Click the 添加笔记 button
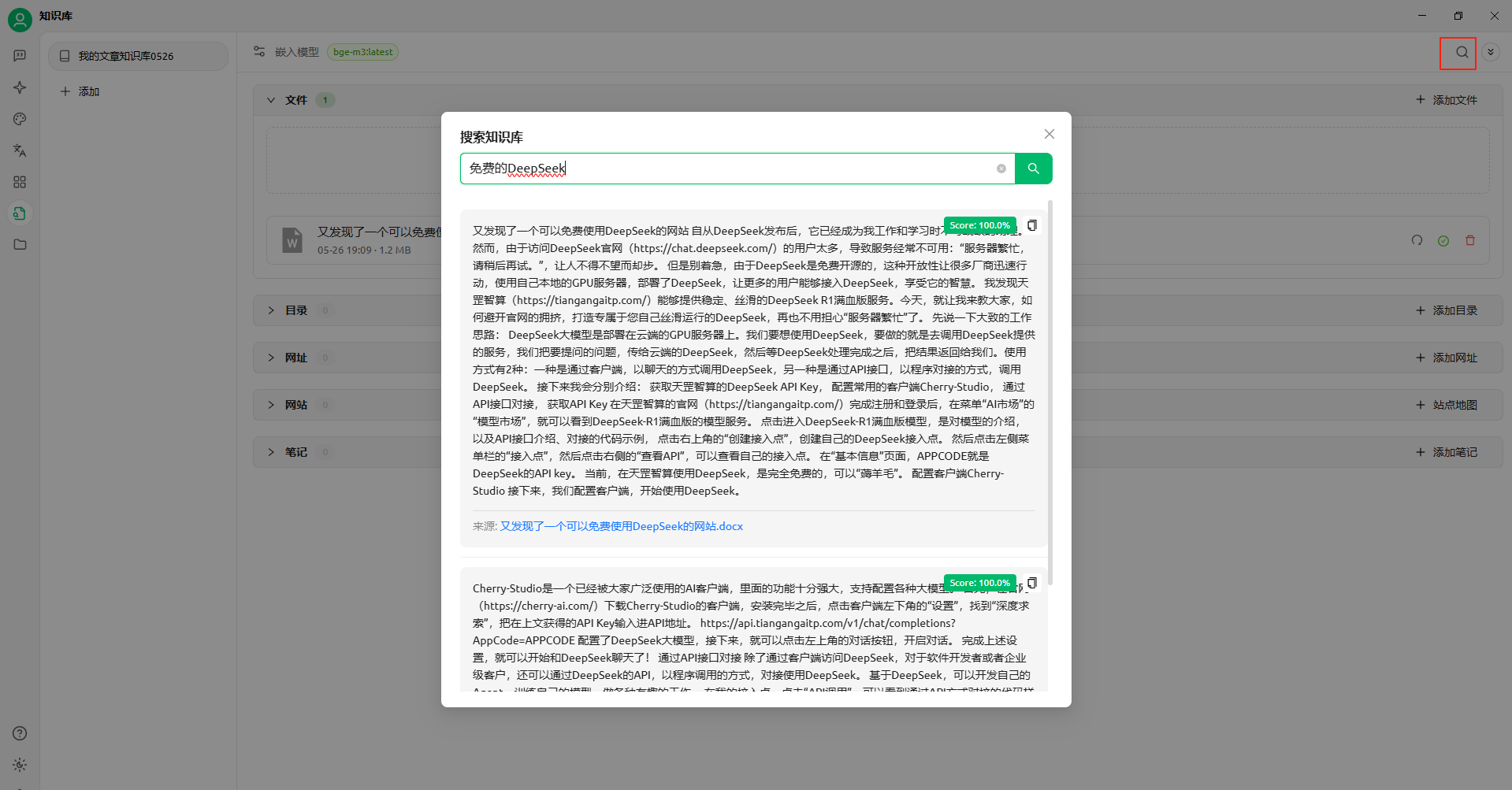 [1447, 452]
